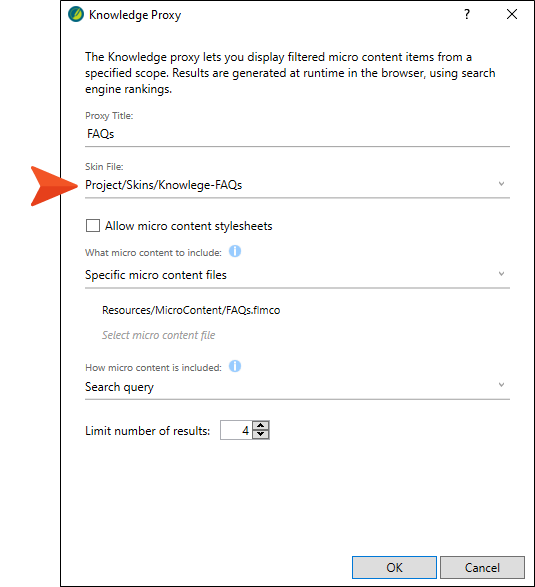Increase the results limit with up arrow
535x587 pixels.
tap(261, 426)
